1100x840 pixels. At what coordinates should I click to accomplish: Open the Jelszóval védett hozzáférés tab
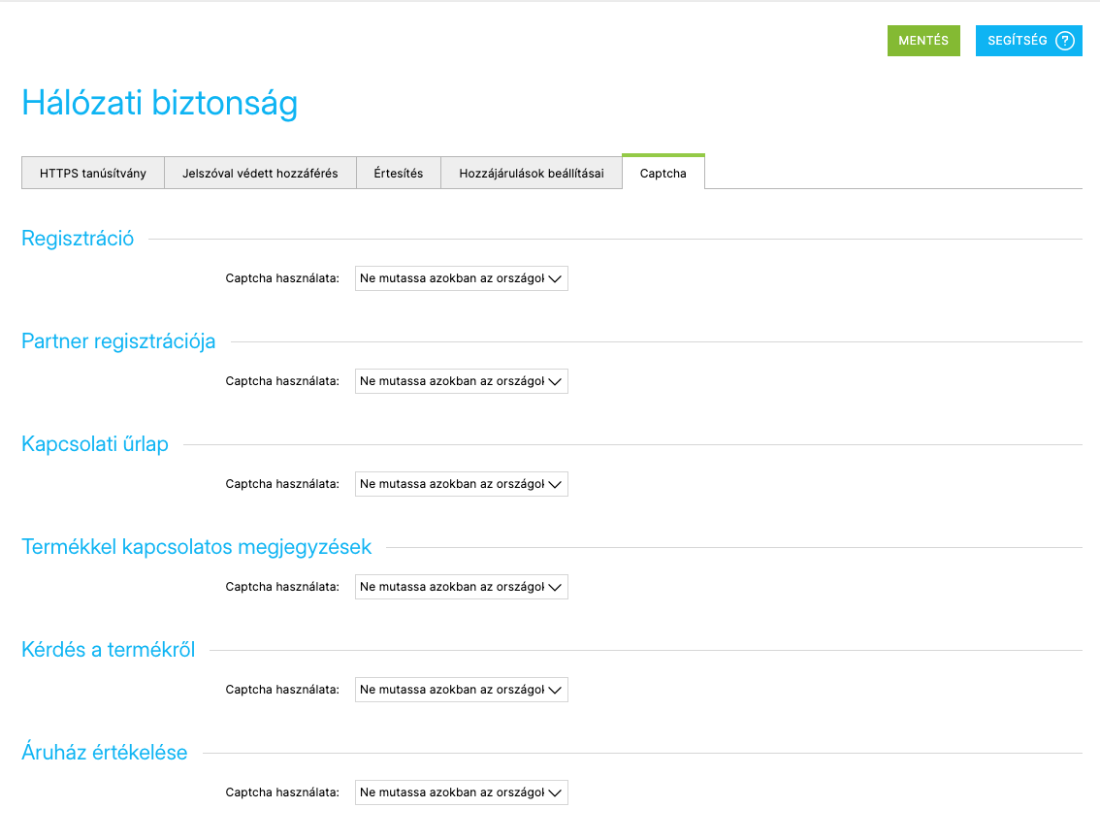pyautogui.click(x=260, y=173)
